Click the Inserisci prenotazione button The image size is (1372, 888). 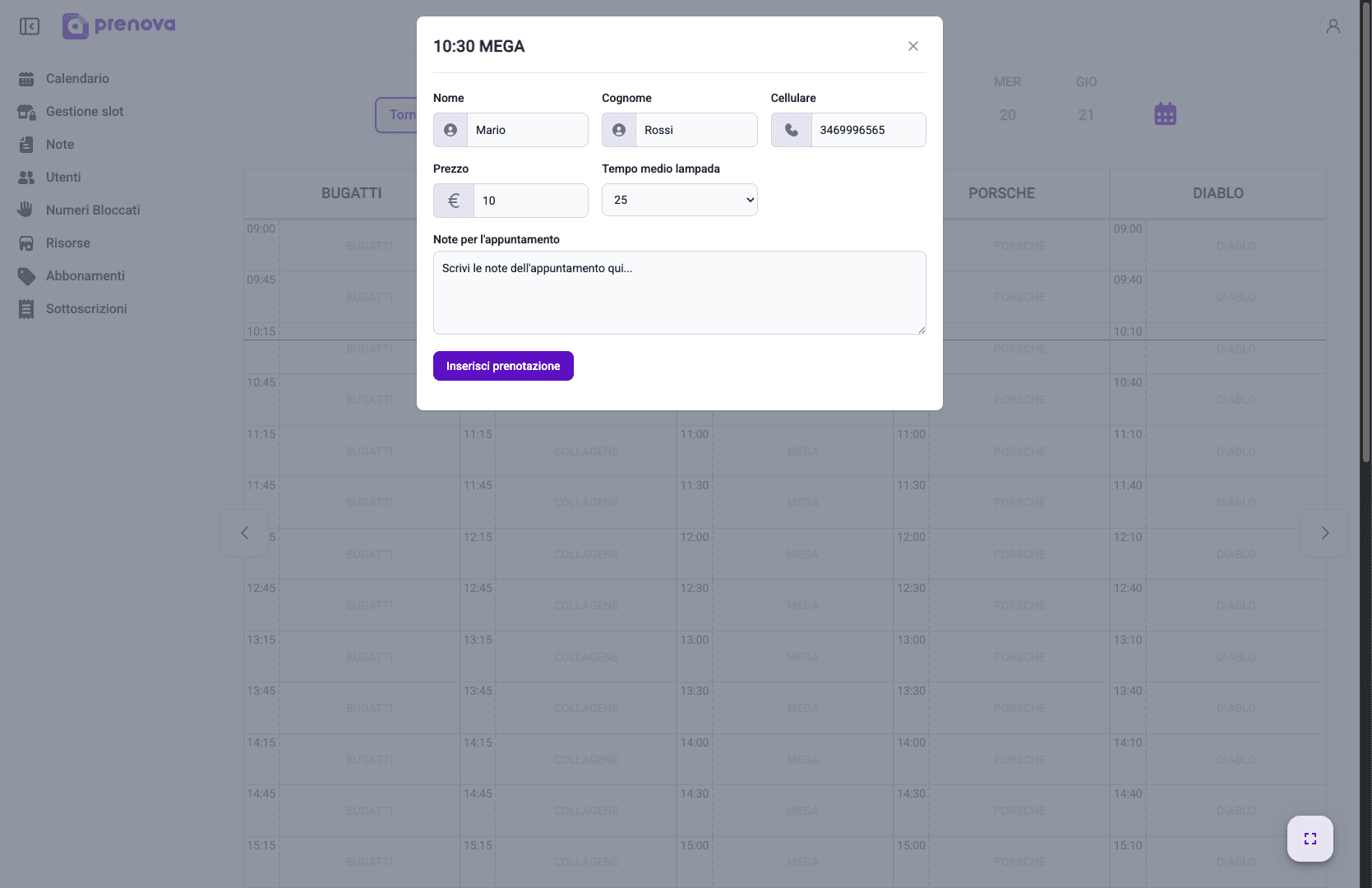502,366
